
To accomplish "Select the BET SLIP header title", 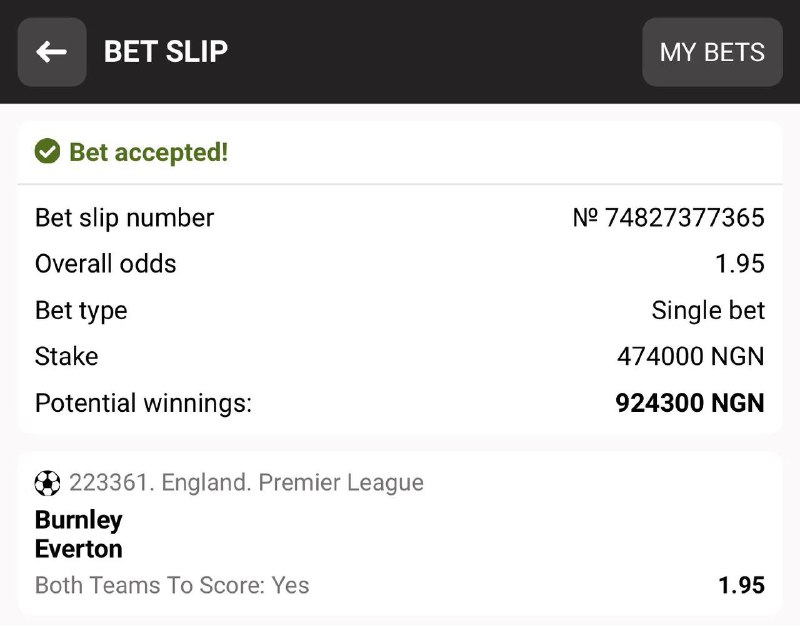I will pos(166,52).
